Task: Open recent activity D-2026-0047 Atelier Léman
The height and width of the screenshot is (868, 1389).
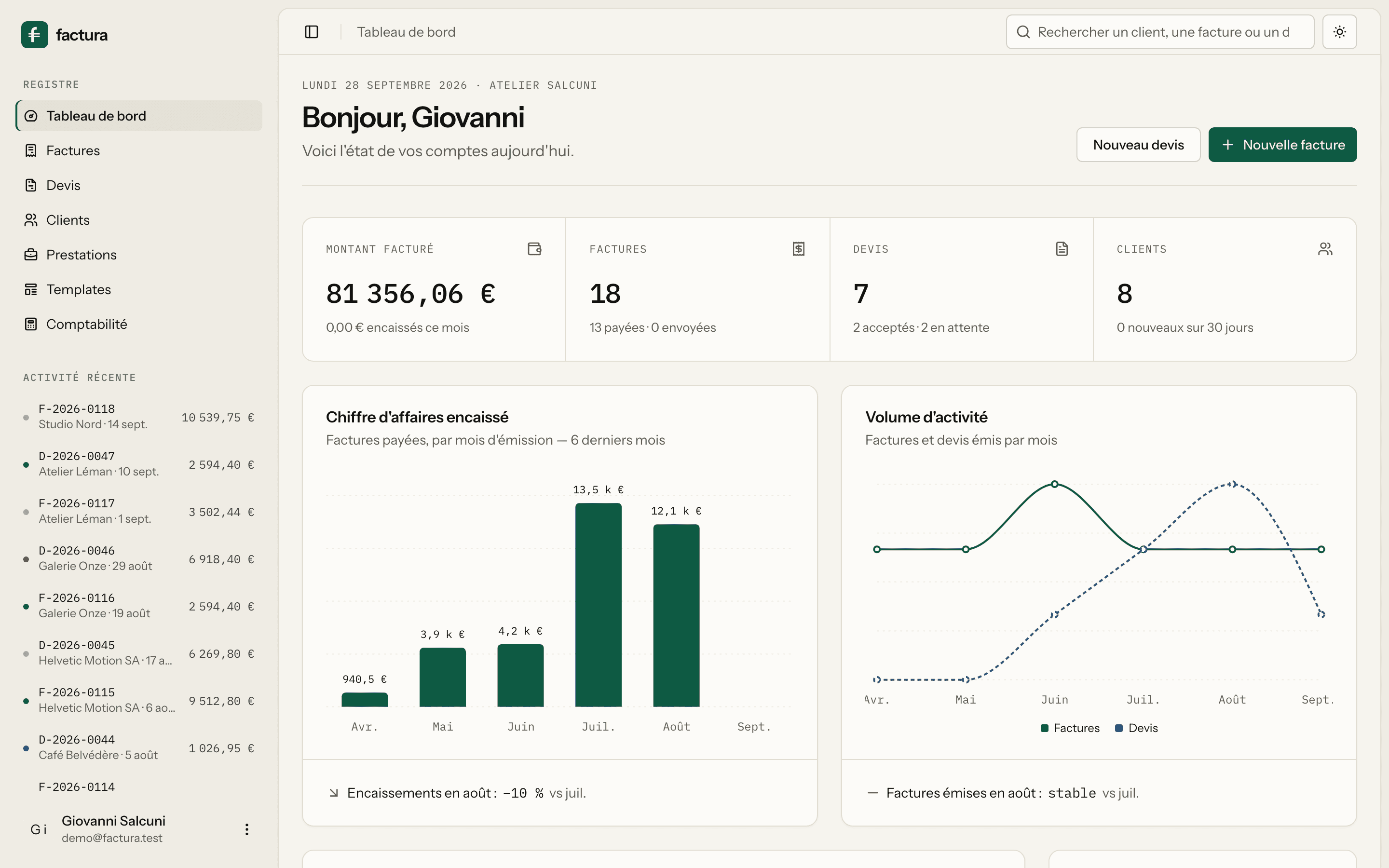Action: click(139, 464)
